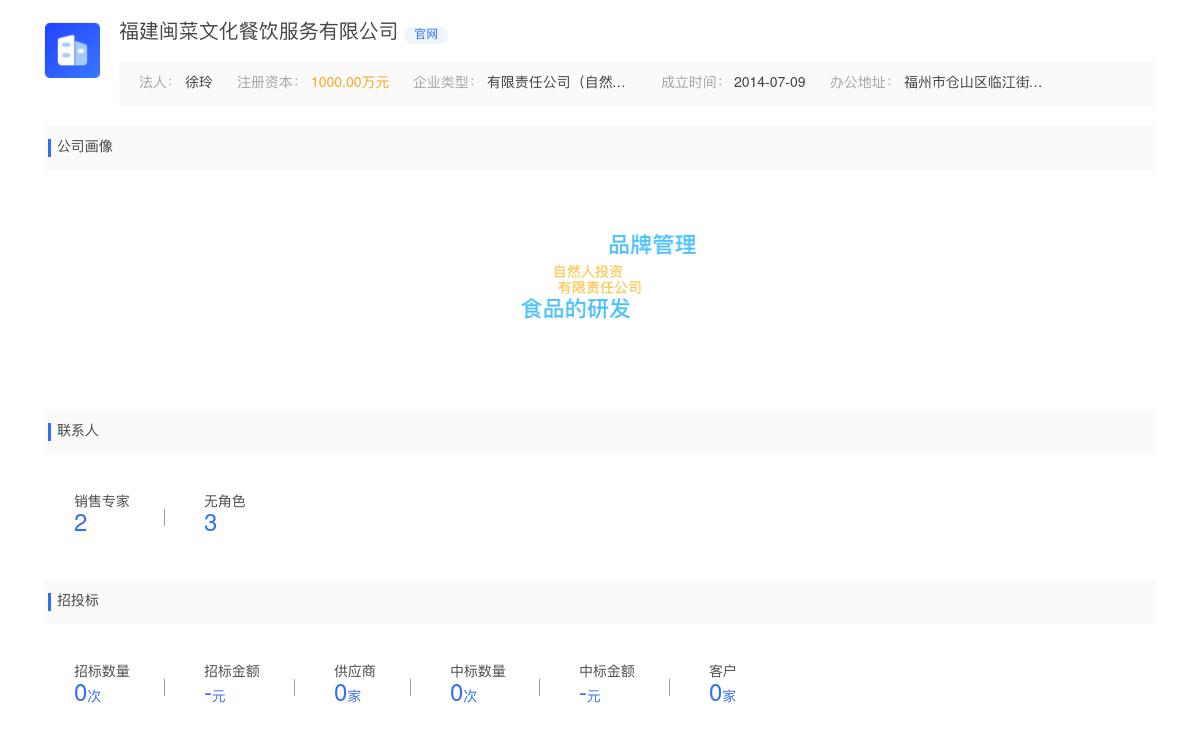Click legal representative name 徐玲
The width and height of the screenshot is (1200, 752).
(x=199, y=83)
